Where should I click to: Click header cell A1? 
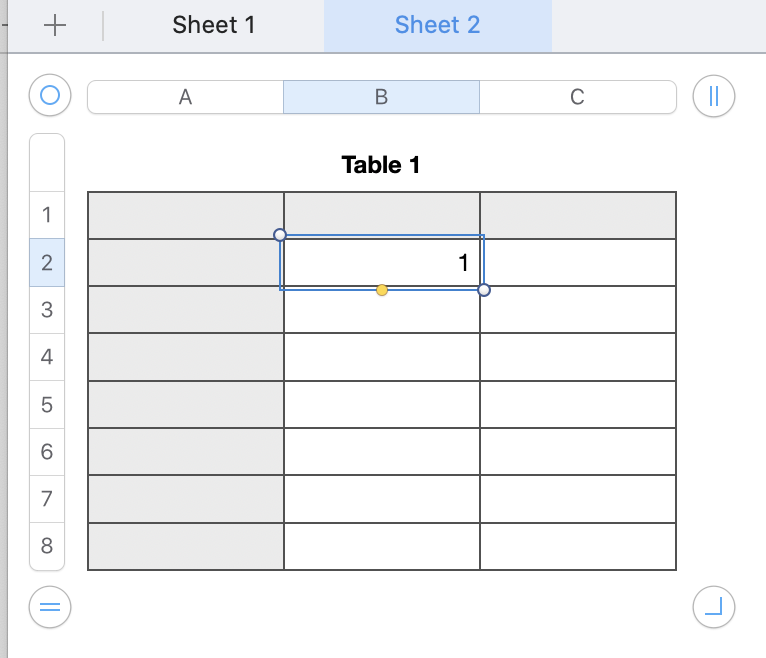click(x=185, y=215)
